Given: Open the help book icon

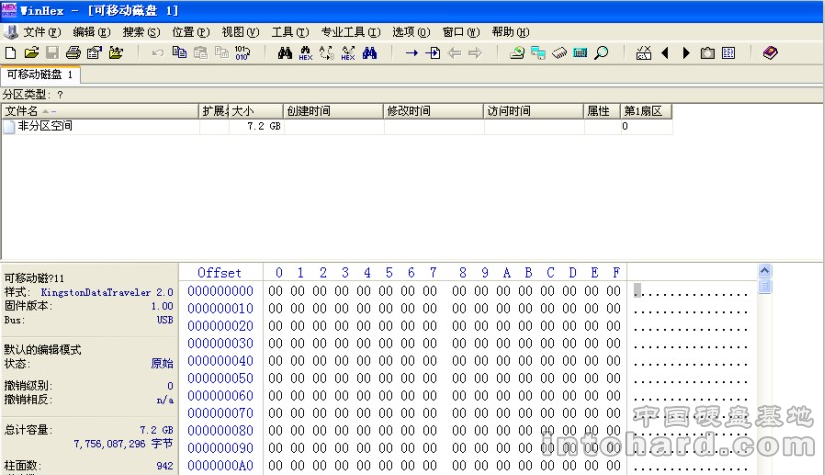Looking at the screenshot, I should 770,53.
